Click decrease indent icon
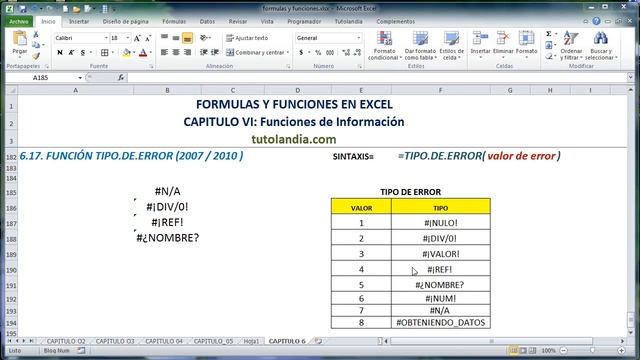The width and height of the screenshot is (640, 360). pyautogui.click(x=204, y=53)
